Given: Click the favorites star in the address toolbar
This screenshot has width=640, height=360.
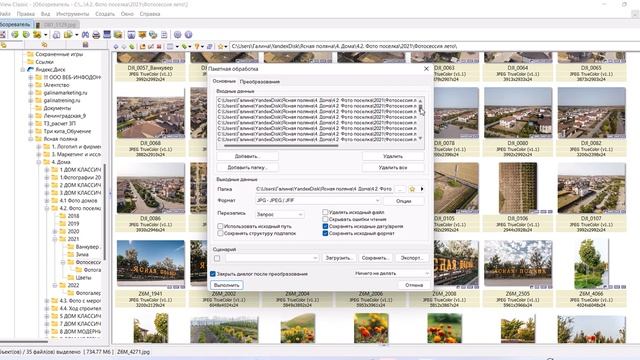Looking at the screenshot, I should (x=221, y=47).
